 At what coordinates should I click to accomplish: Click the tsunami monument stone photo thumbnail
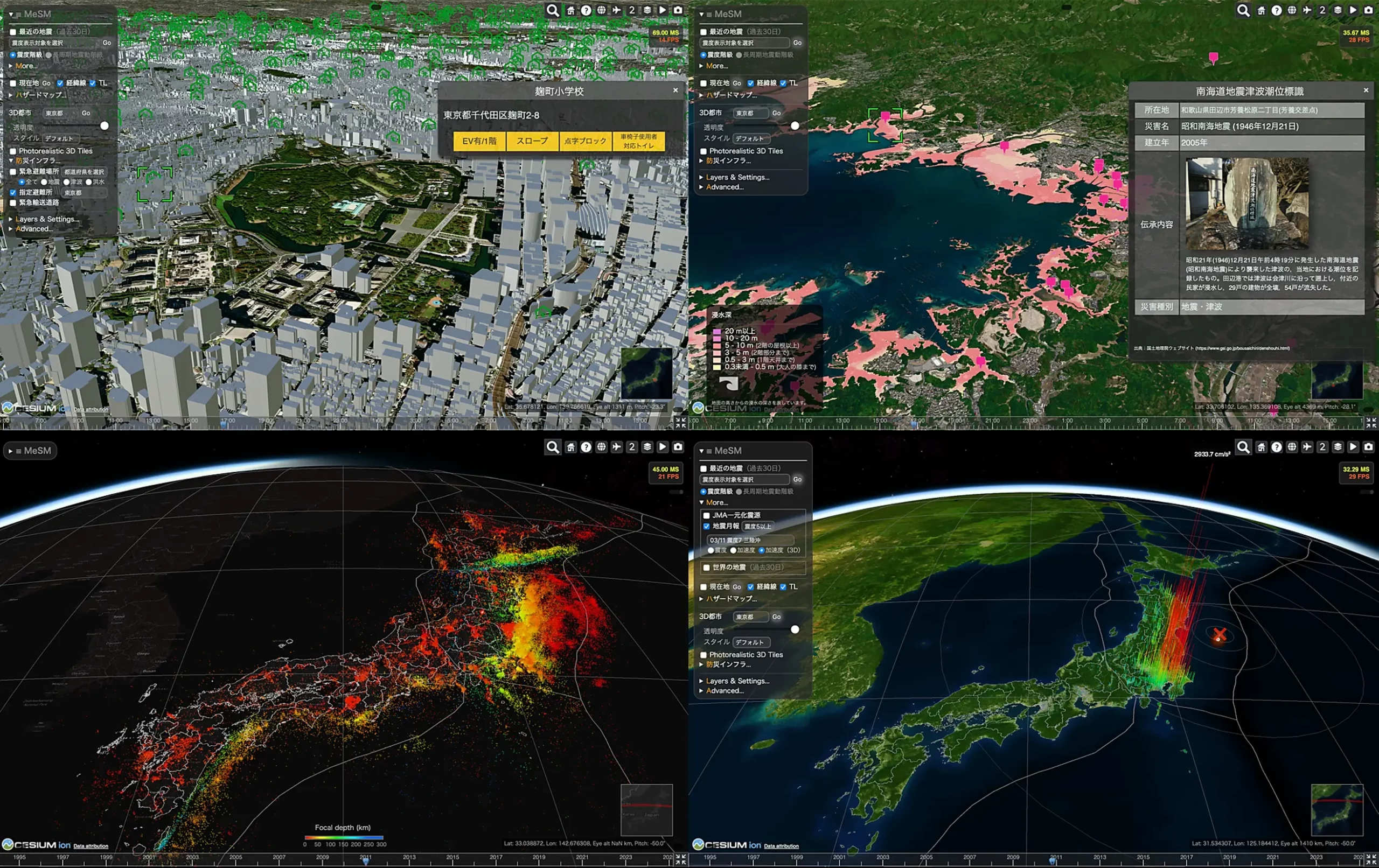pyautogui.click(x=1246, y=203)
